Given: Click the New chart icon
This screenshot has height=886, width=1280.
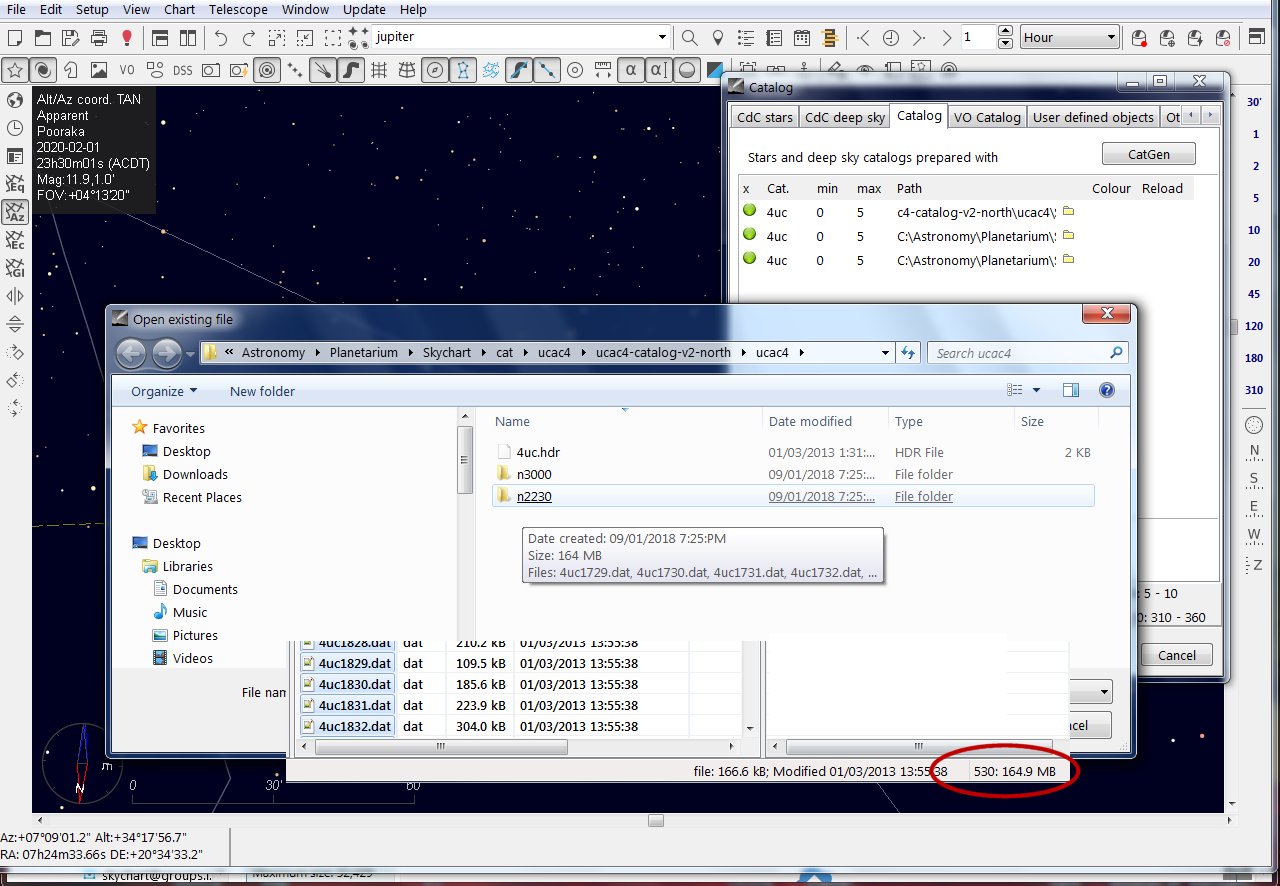Looking at the screenshot, I should coord(15,38).
